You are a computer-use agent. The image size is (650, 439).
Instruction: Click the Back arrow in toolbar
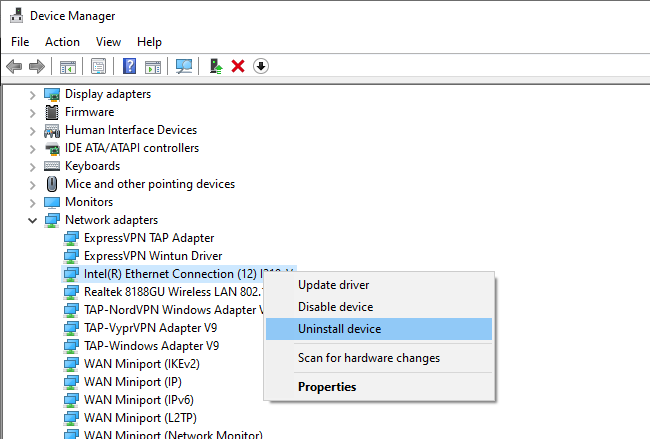tap(14, 66)
